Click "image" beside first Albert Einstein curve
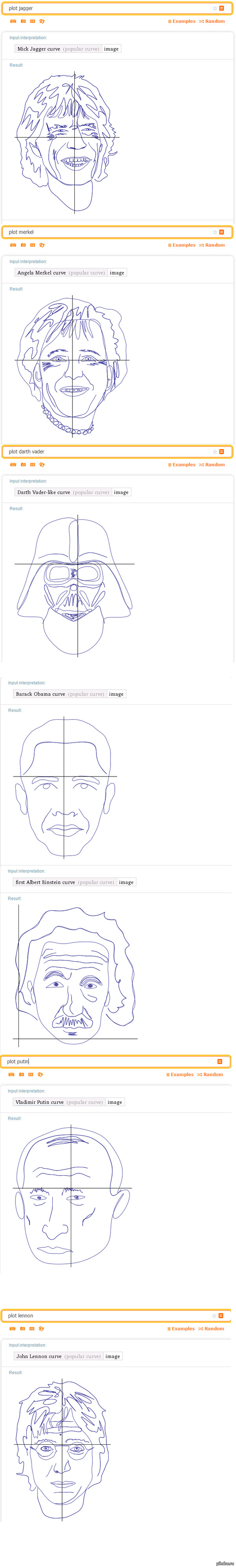 pyautogui.click(x=126, y=882)
